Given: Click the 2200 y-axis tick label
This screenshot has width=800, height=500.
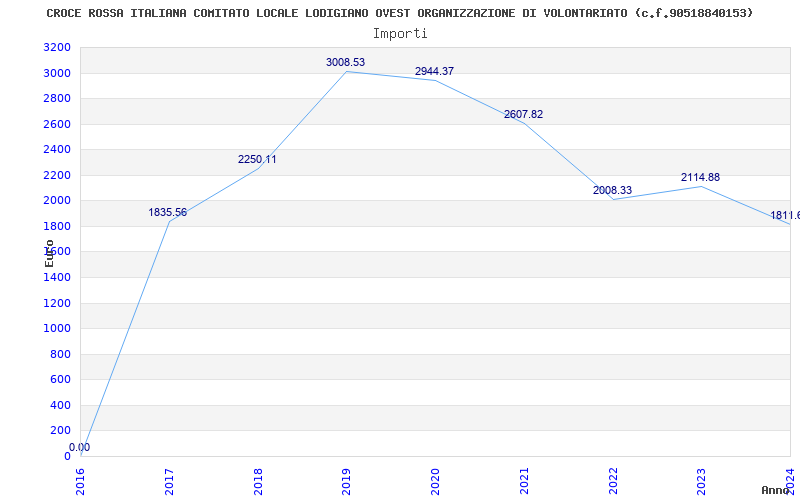Looking at the screenshot, I should 57,176.
